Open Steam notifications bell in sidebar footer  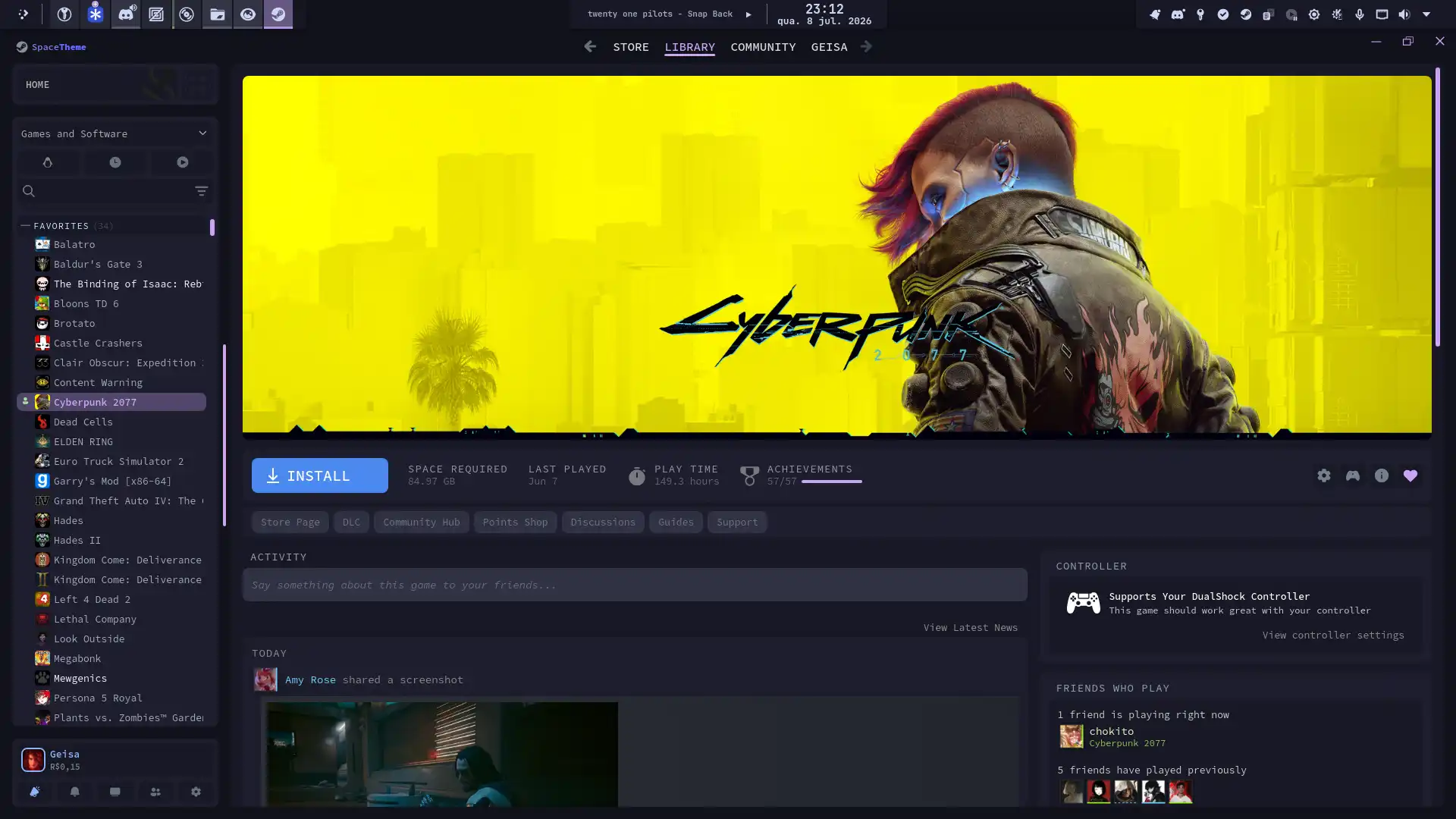click(x=74, y=792)
